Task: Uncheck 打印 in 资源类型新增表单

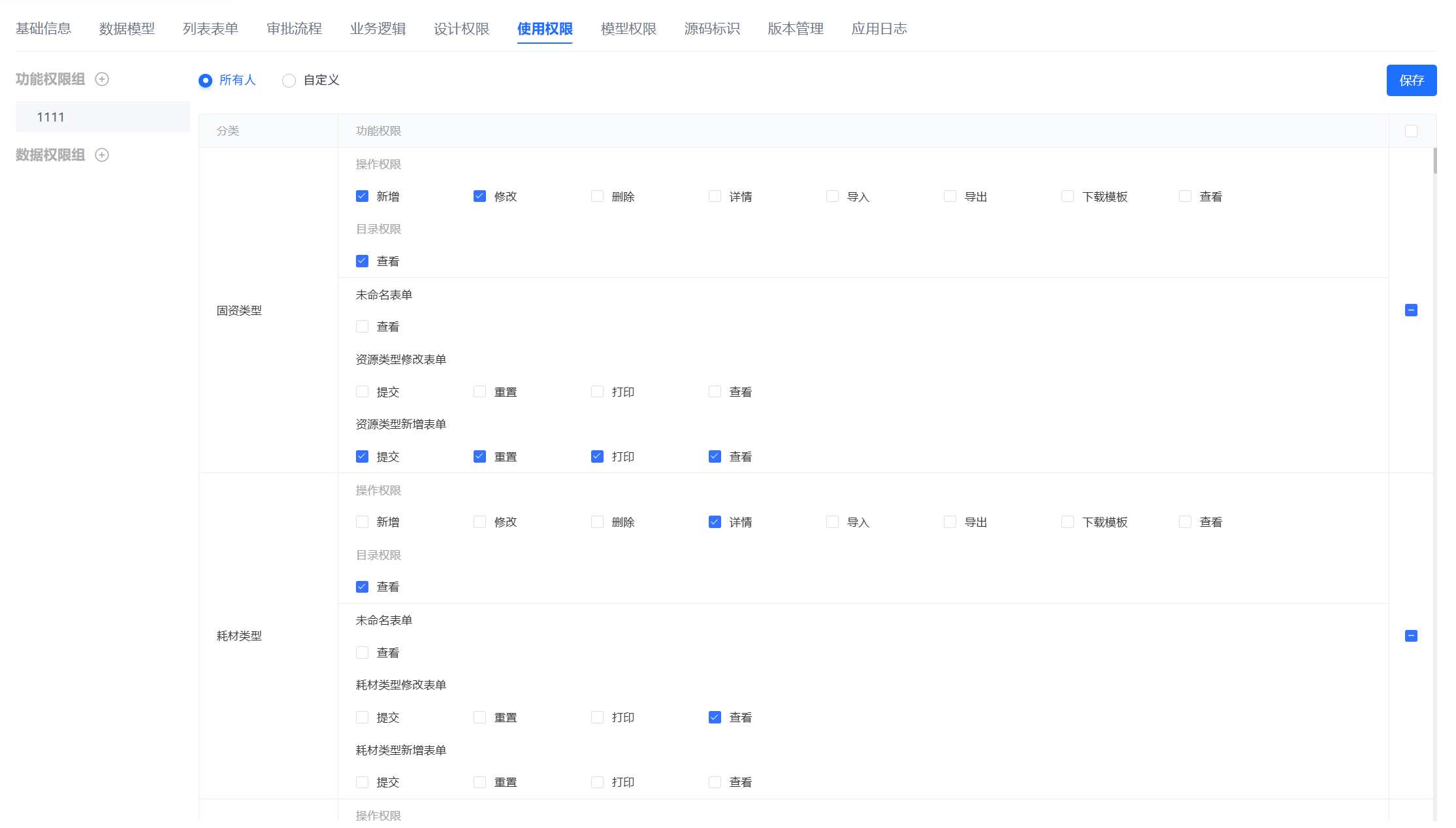Action: pos(597,456)
